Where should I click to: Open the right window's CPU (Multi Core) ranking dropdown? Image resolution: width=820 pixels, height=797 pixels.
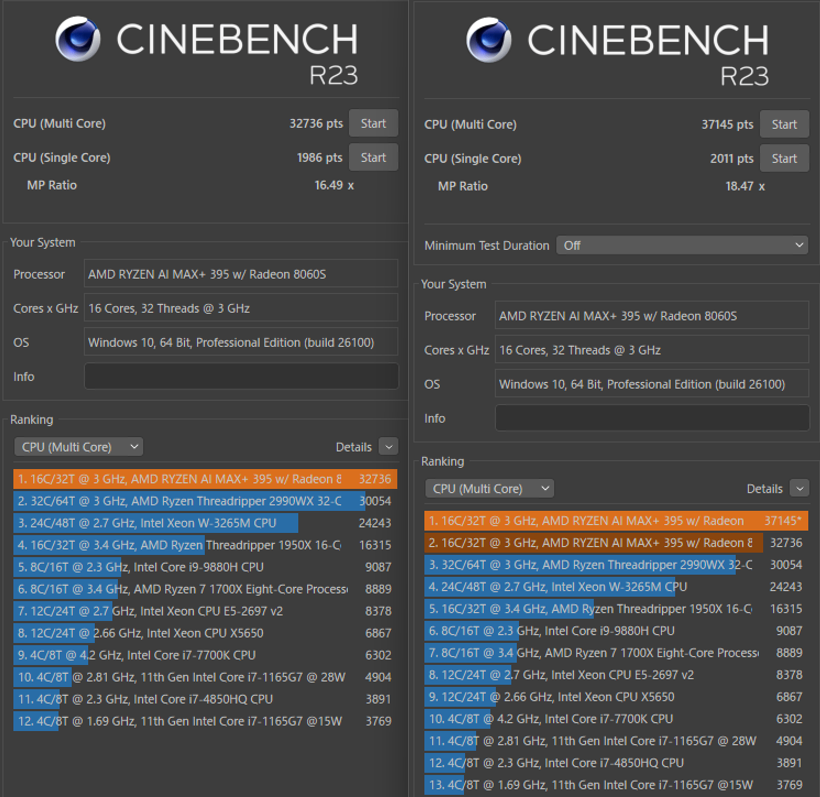[489, 488]
